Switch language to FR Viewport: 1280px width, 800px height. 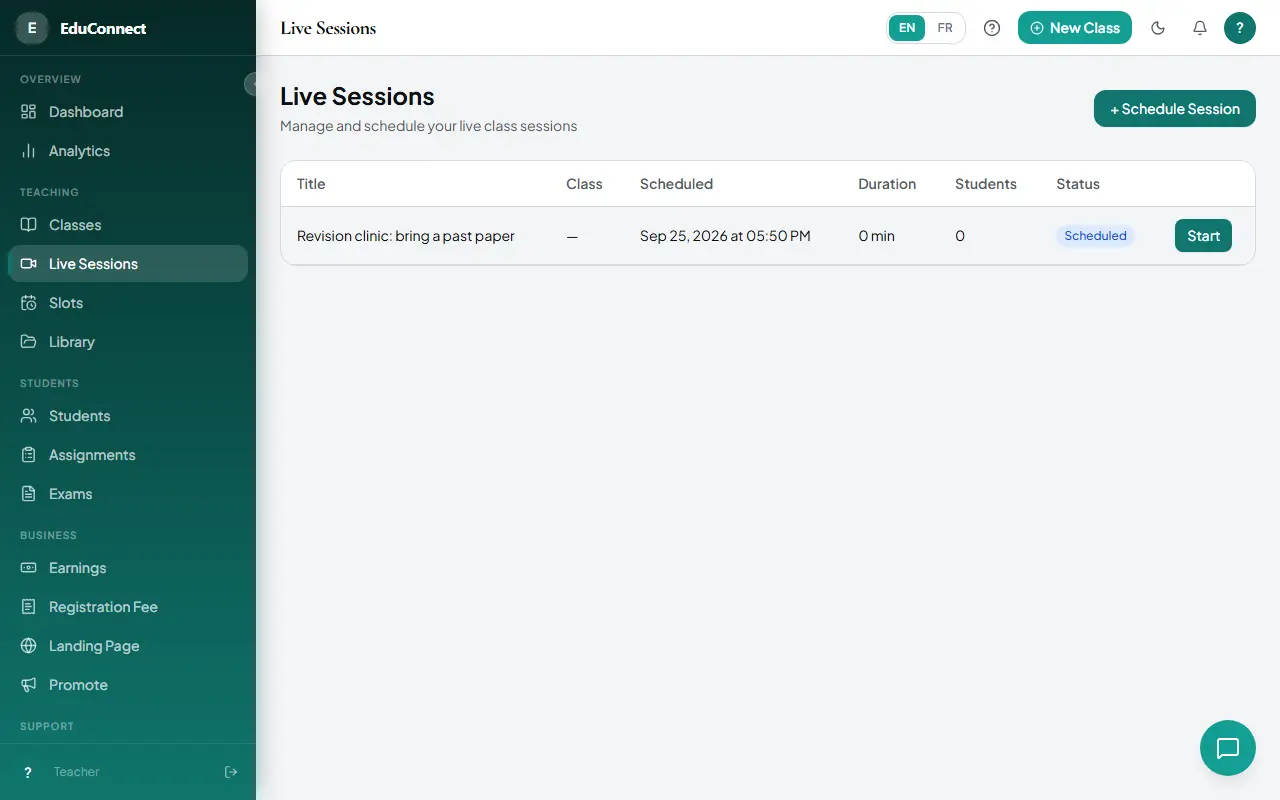[x=945, y=28]
